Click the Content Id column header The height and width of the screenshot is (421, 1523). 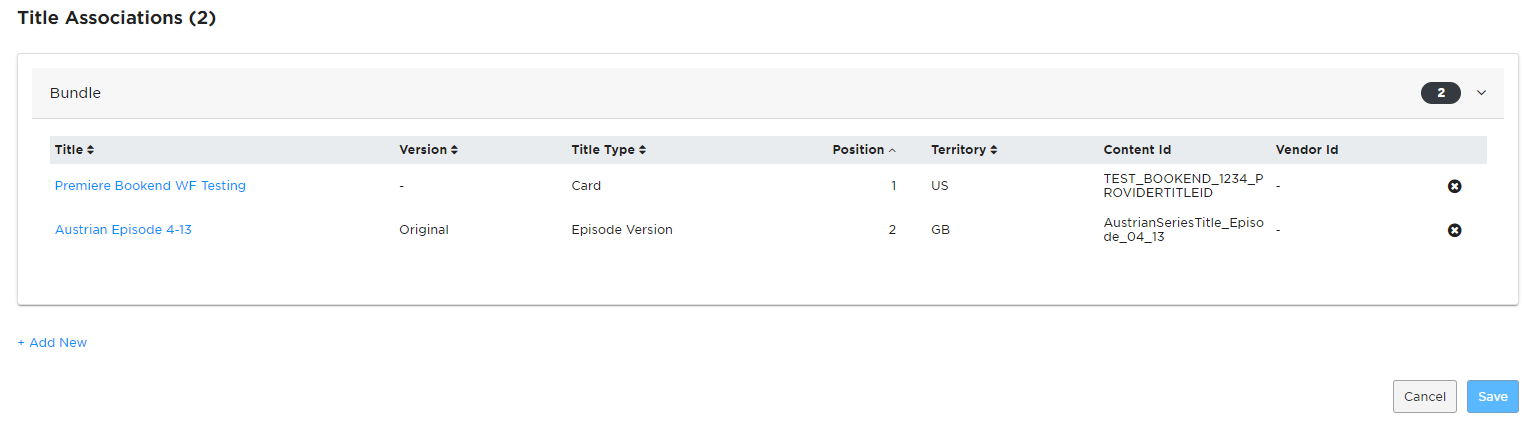(x=1137, y=150)
